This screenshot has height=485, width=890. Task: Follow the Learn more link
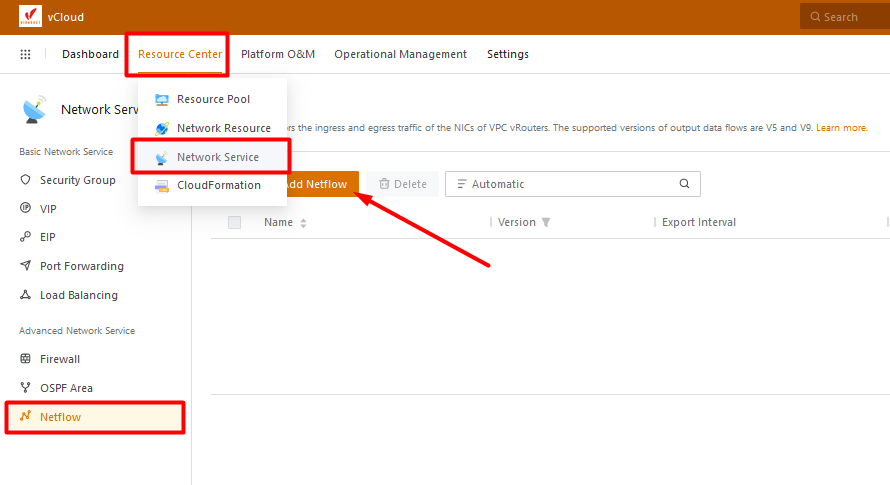coord(841,128)
